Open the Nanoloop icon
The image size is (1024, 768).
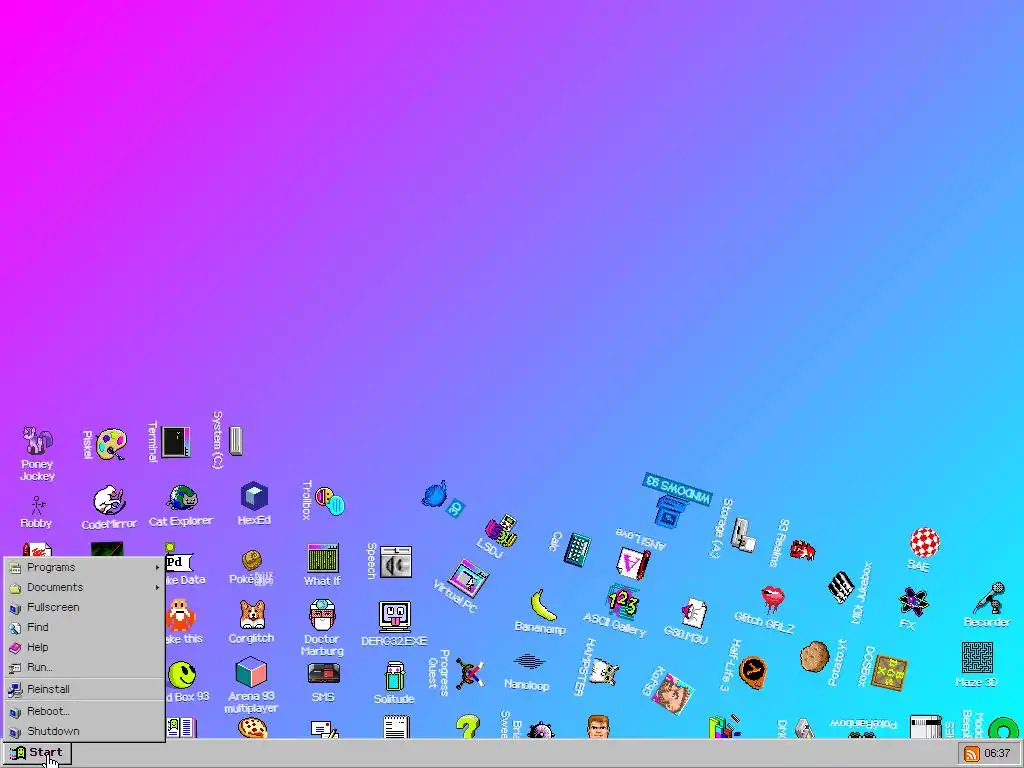pyautogui.click(x=529, y=662)
